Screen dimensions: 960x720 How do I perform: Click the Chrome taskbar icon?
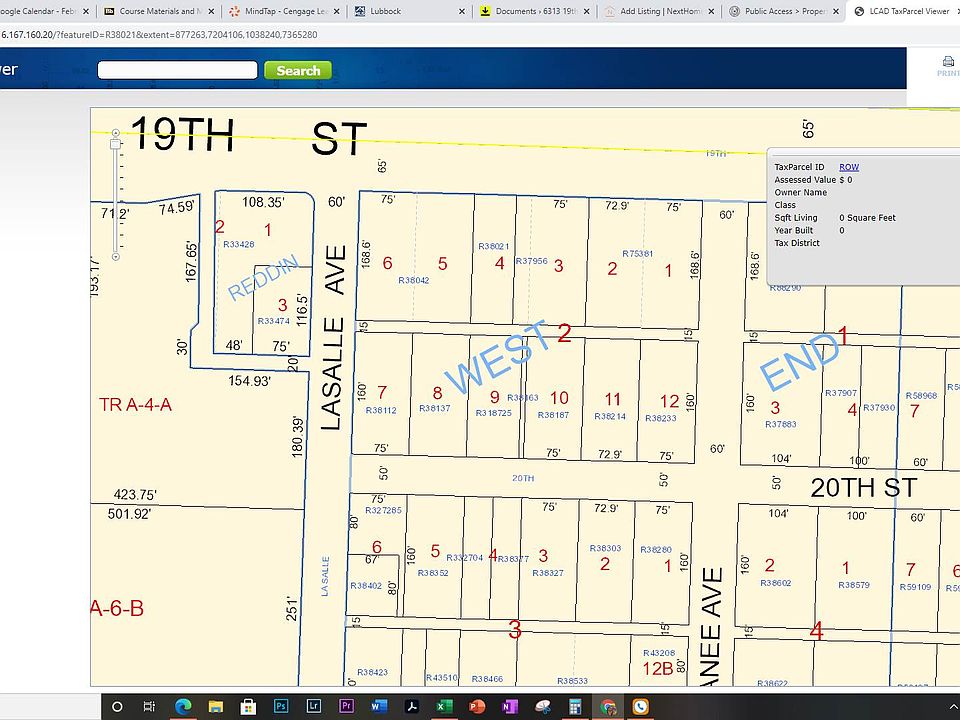[608, 707]
